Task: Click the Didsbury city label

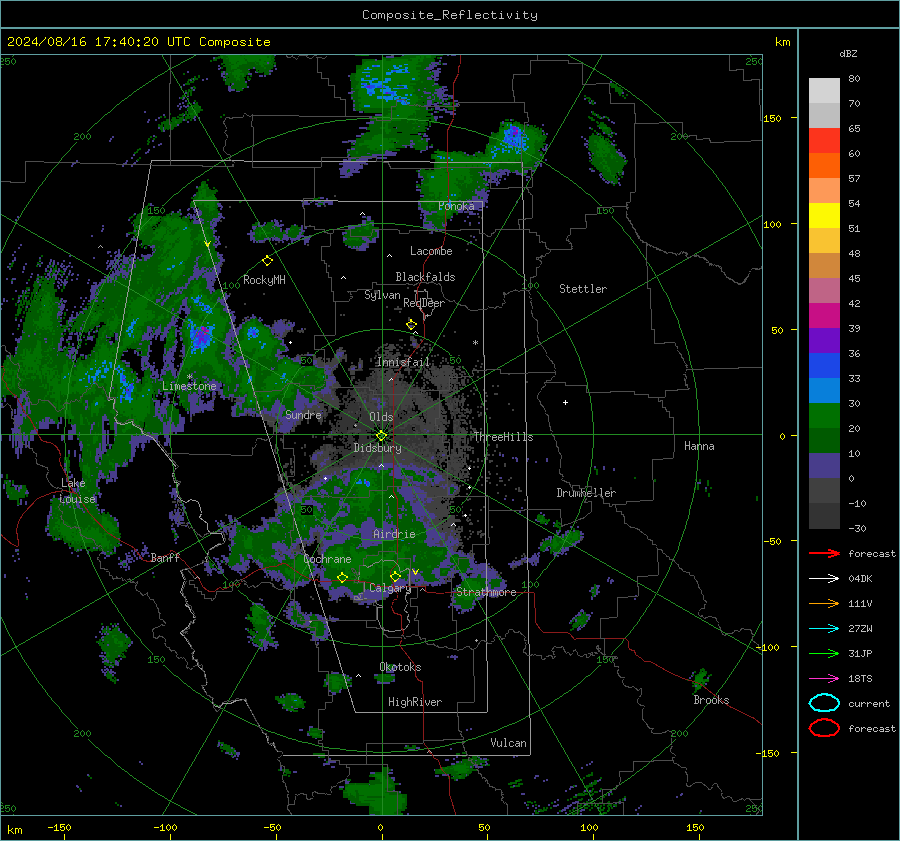Action: point(377,448)
